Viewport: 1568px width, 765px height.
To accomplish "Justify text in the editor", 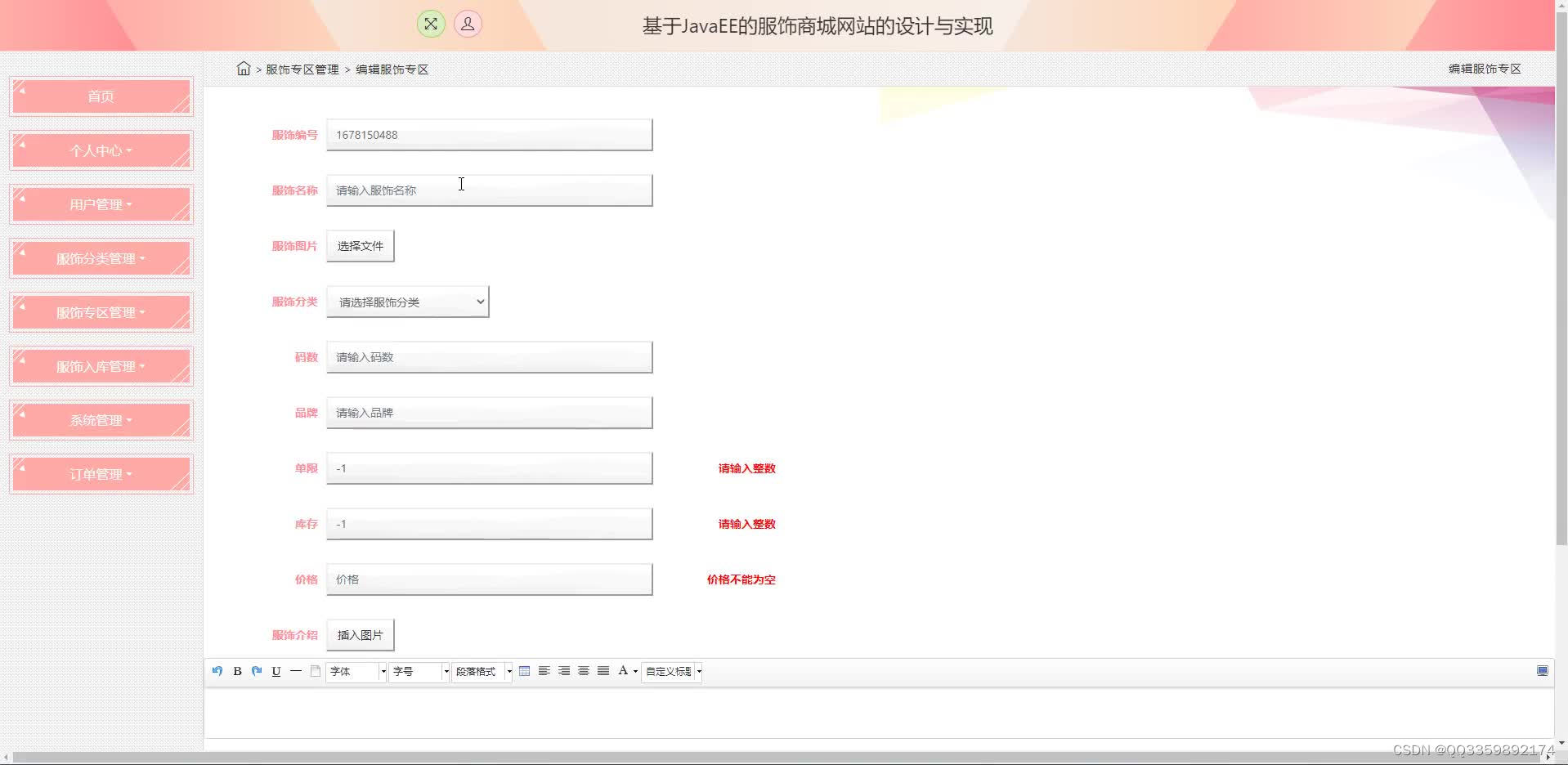I will click(603, 671).
